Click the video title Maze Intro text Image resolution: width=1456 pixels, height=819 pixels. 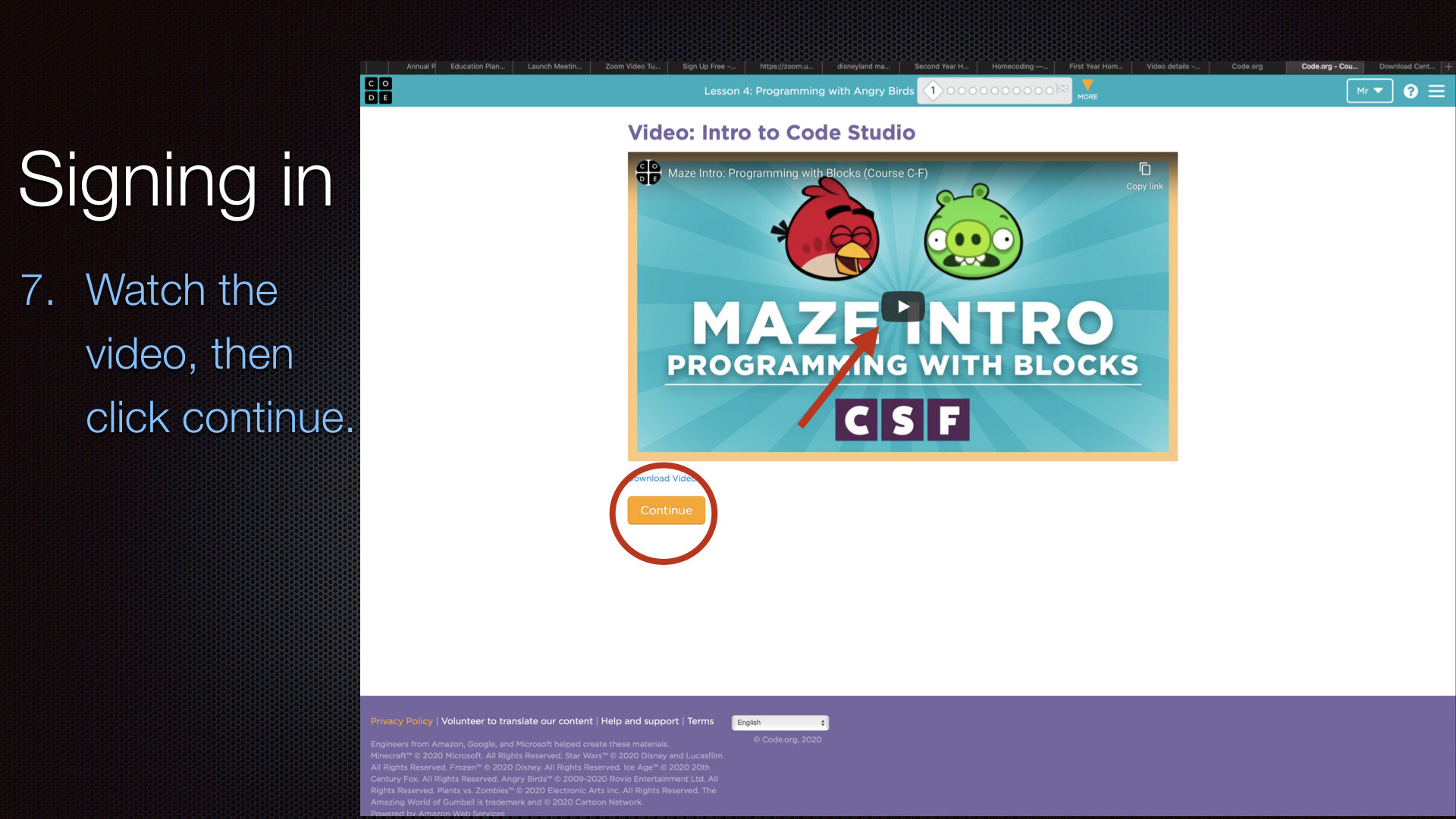click(x=797, y=173)
